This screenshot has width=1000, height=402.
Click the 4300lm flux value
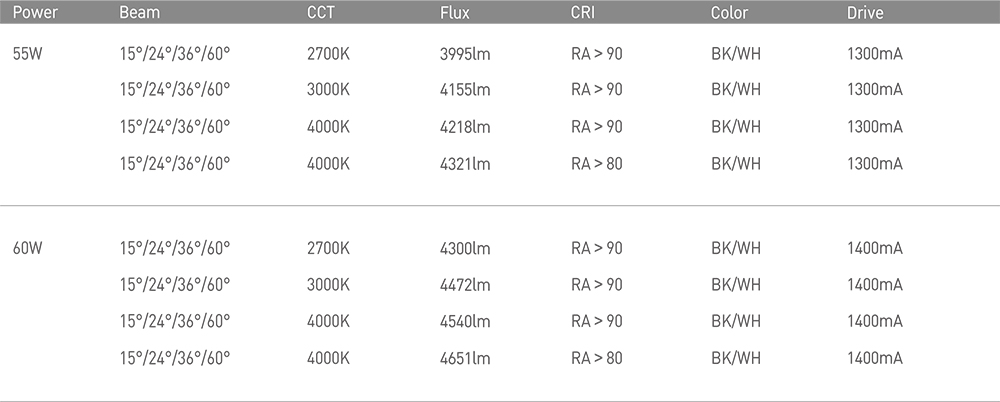(465, 248)
